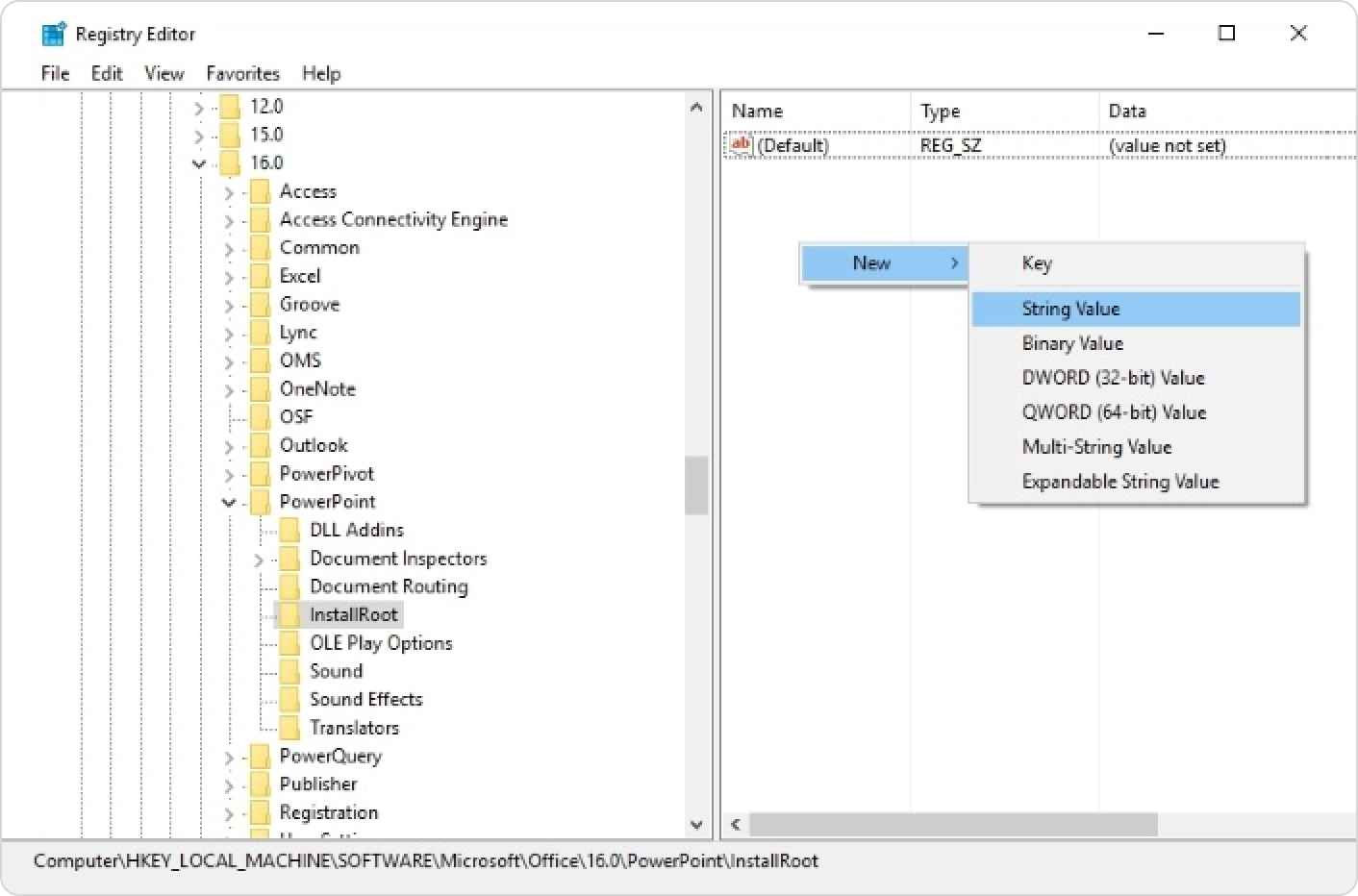
Task: Click the tree vertical scrollbar thumb
Action: point(696,485)
